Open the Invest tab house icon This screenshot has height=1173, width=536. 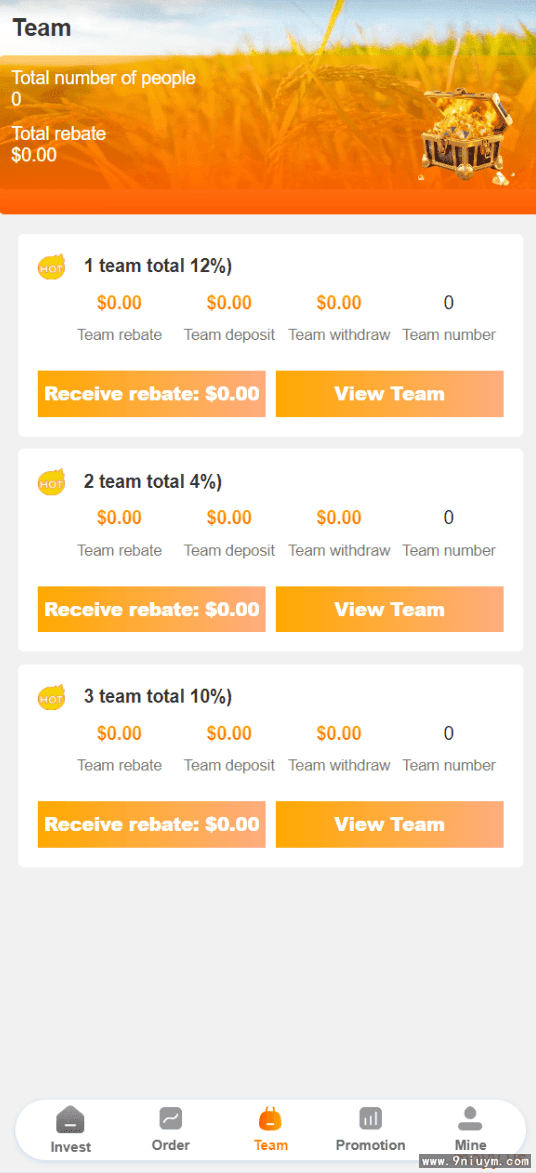click(70, 1120)
